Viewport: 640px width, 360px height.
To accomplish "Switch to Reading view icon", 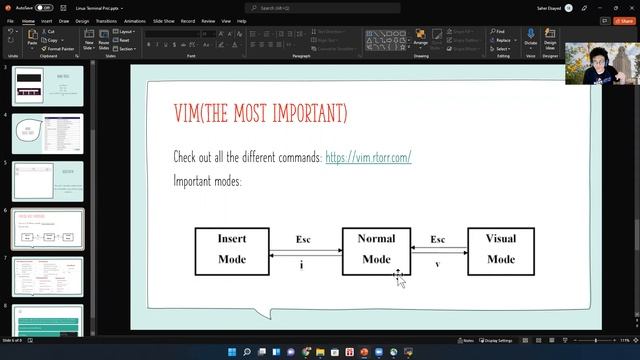I will pyautogui.click(x=552, y=340).
